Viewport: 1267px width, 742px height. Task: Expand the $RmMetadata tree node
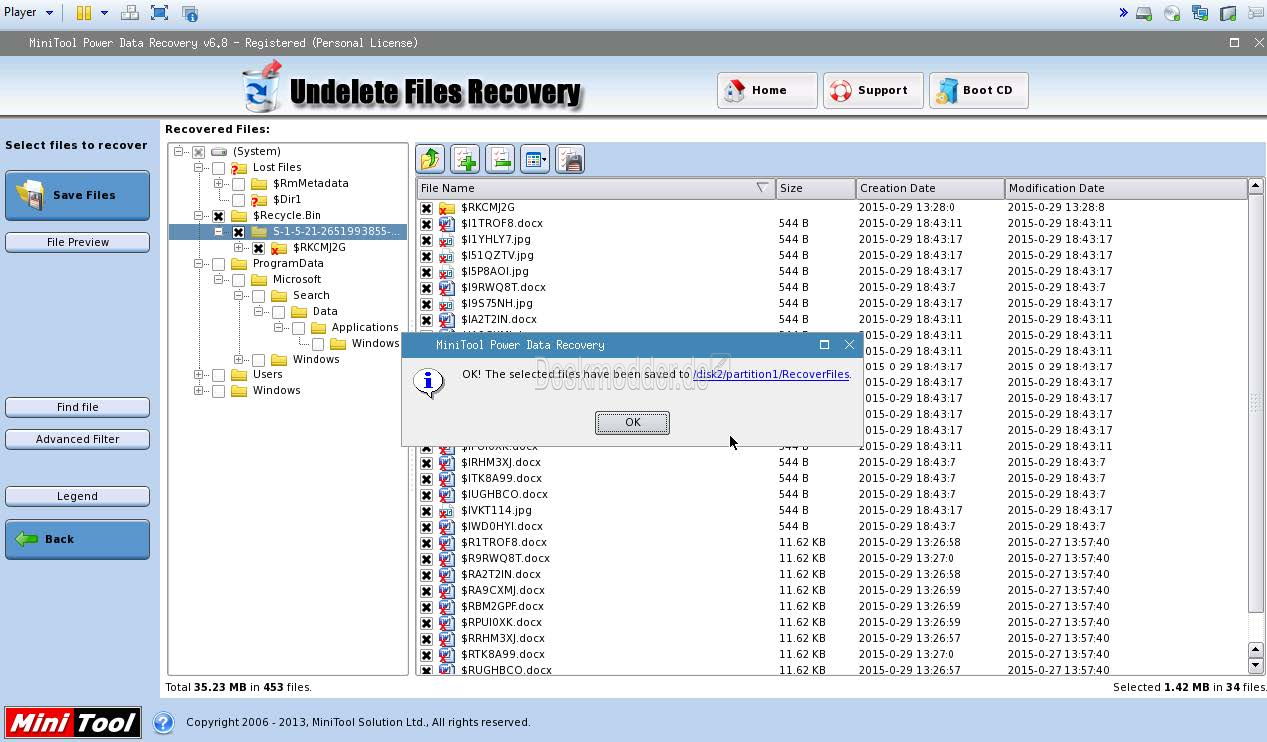pyautogui.click(x=219, y=183)
